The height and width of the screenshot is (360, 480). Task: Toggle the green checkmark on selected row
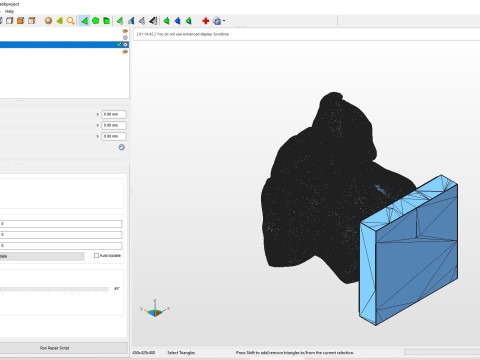[x=119, y=44]
